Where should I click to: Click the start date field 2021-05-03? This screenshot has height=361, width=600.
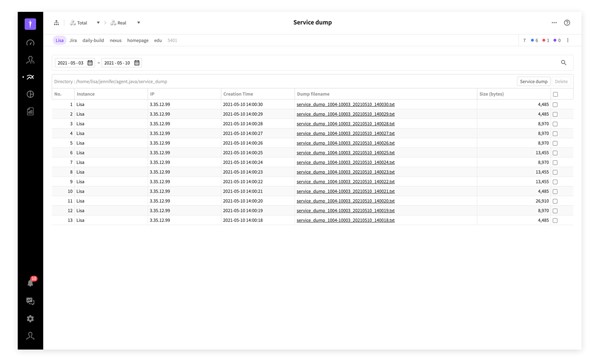tap(75, 62)
